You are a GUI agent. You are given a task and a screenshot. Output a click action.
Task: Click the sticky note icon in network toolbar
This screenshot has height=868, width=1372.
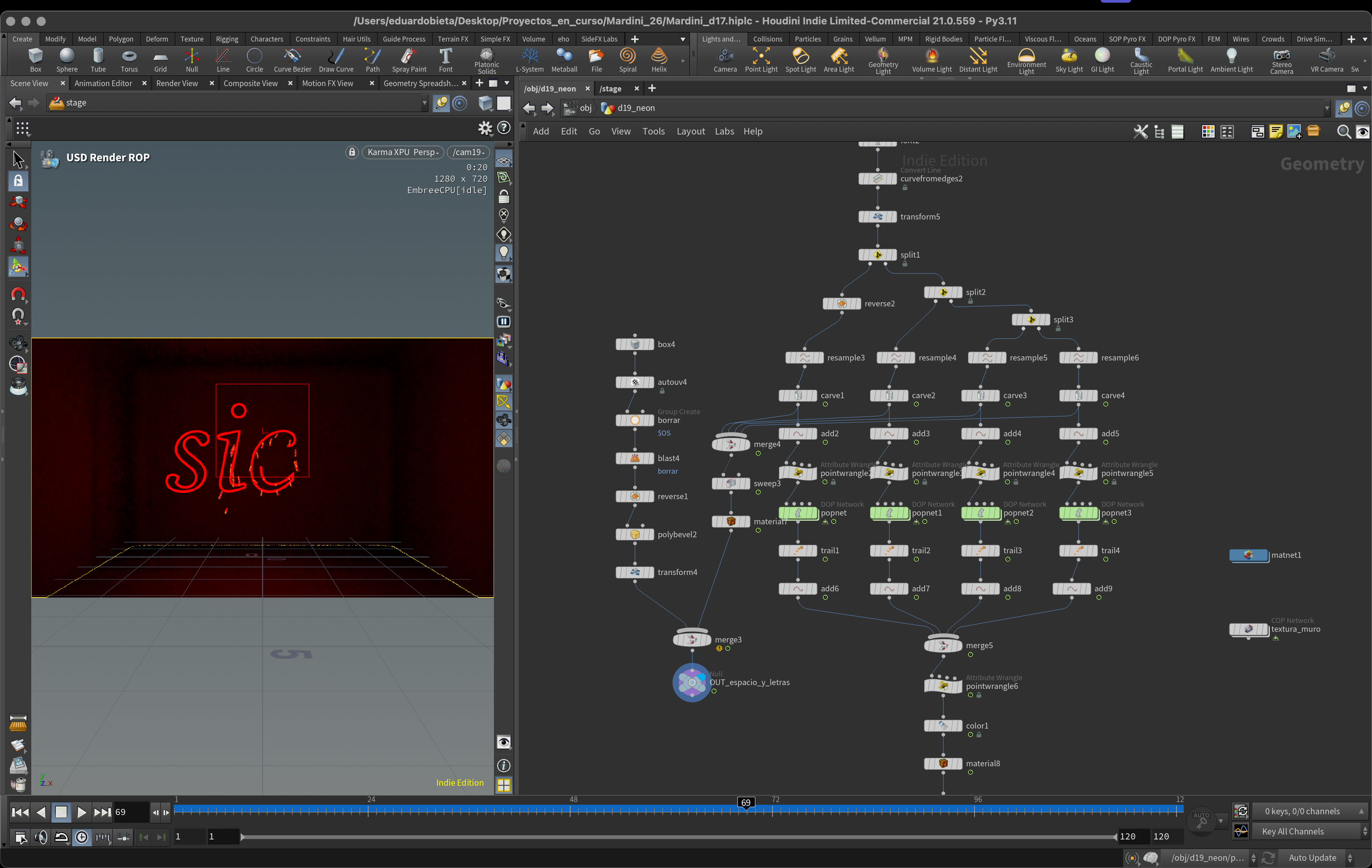(x=1276, y=131)
